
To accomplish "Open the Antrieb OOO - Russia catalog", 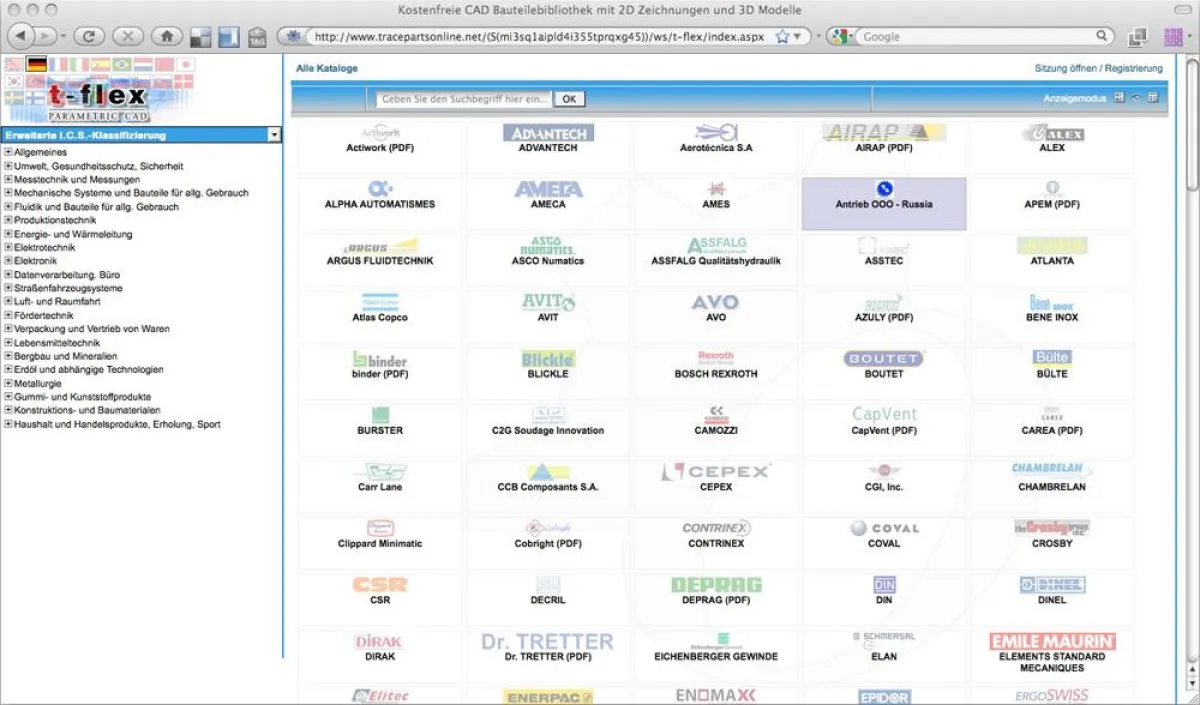I will coord(884,203).
